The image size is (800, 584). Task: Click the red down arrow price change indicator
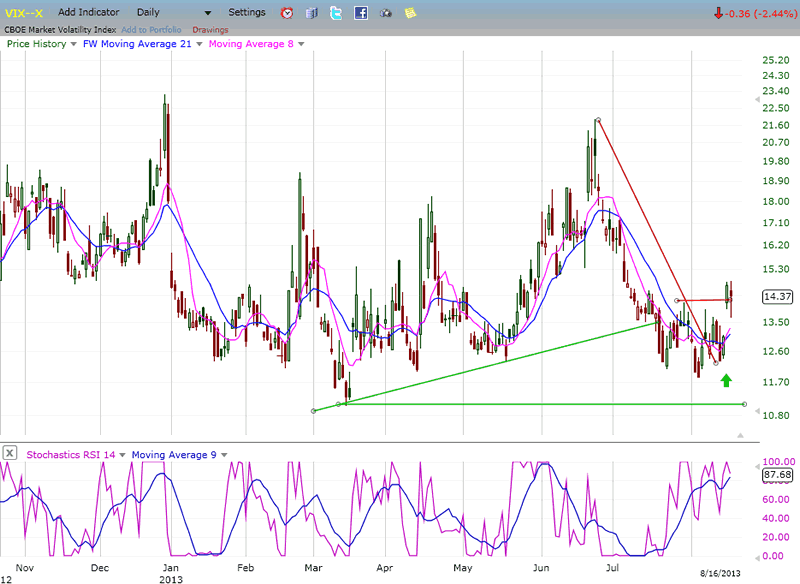(718, 13)
